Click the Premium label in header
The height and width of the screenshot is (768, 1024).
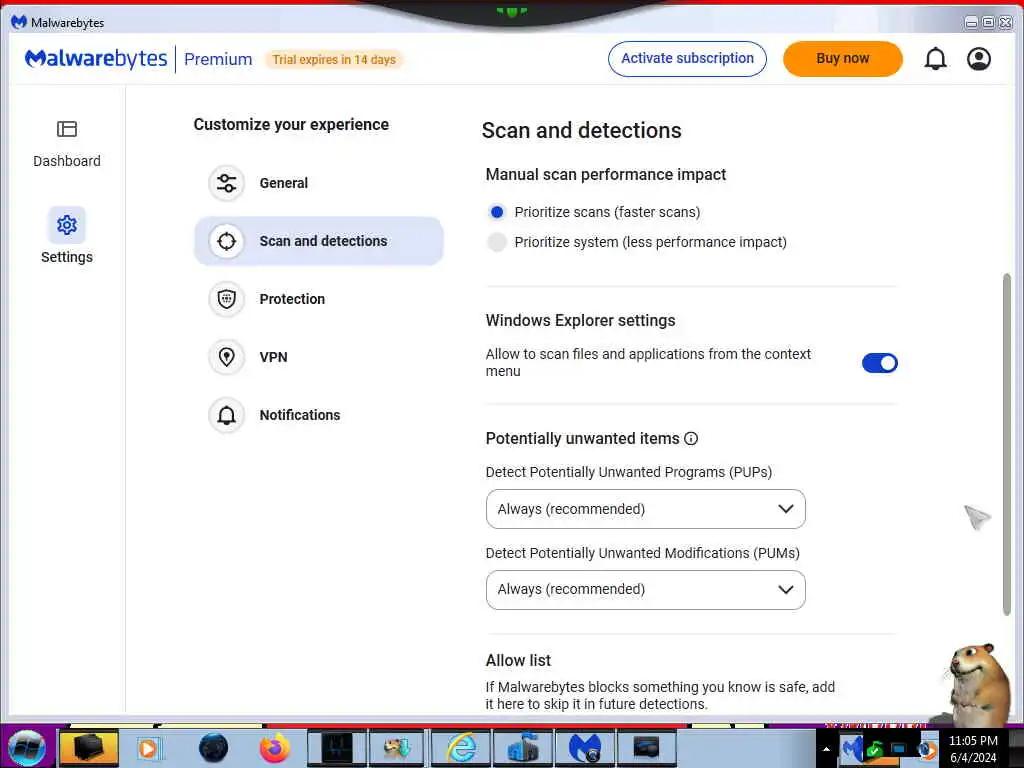(218, 59)
